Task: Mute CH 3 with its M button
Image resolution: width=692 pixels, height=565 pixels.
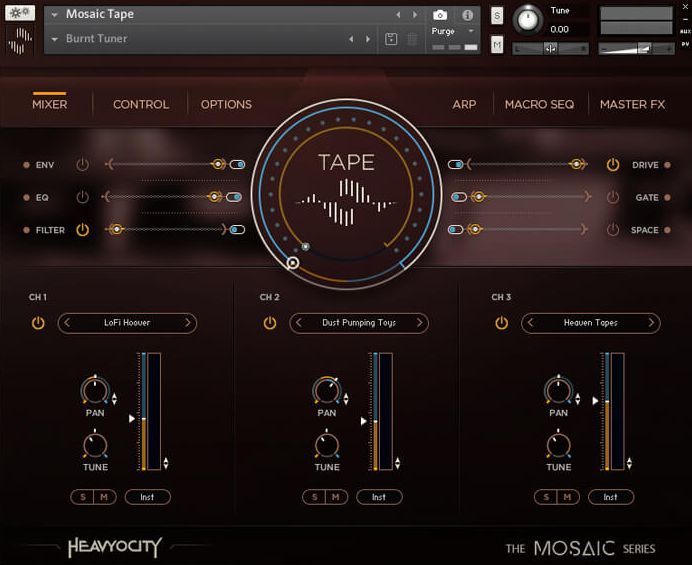Action: [568, 497]
